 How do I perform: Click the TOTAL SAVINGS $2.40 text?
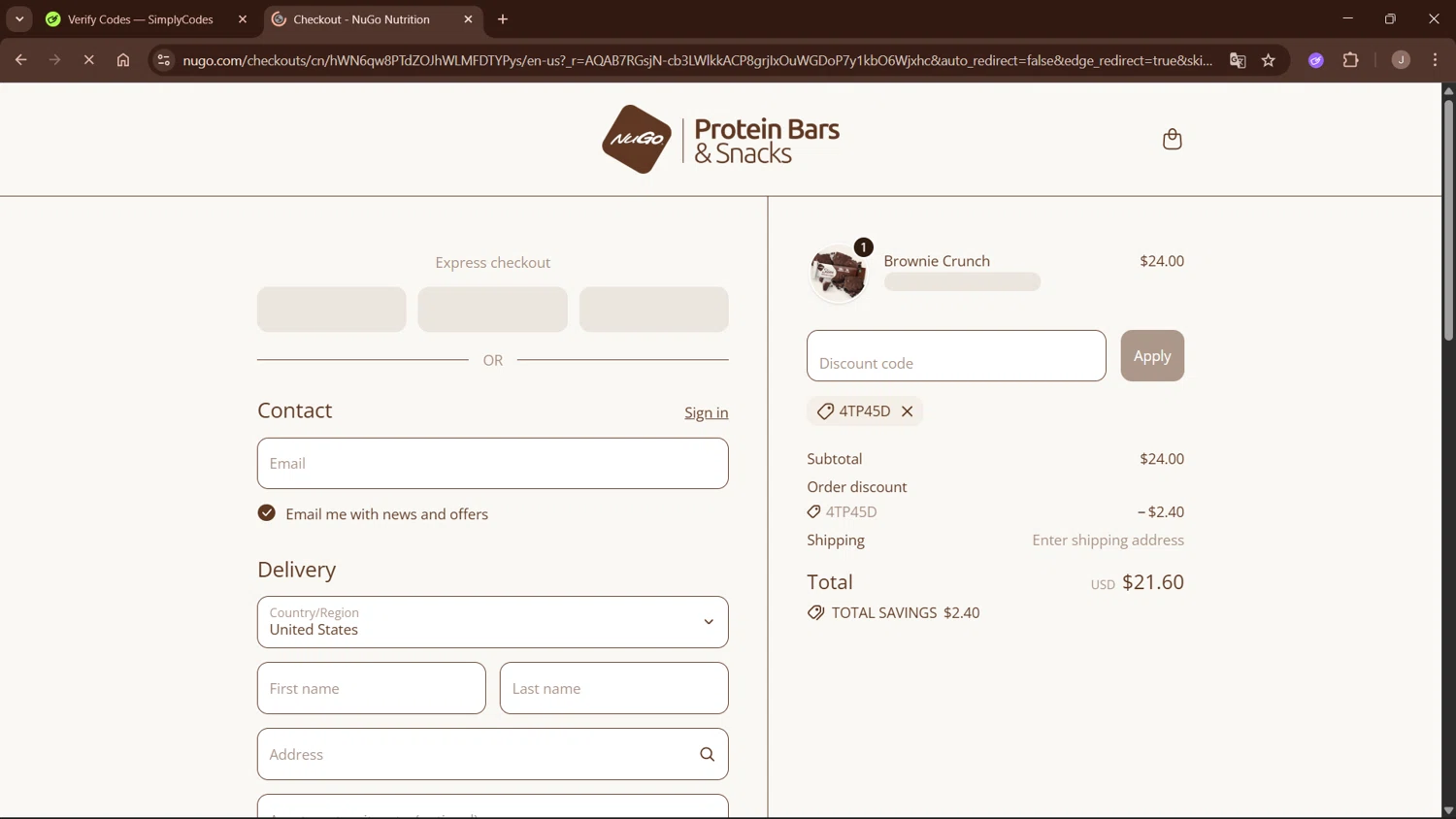[906, 612]
